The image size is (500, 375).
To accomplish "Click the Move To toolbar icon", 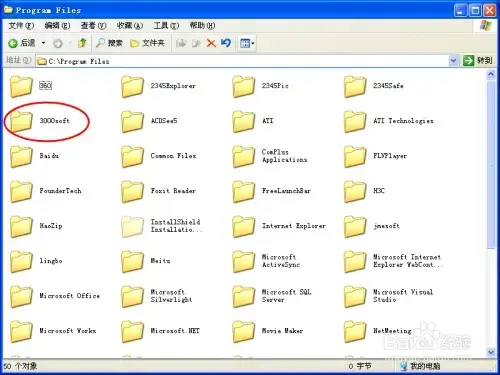I will pos(181,43).
